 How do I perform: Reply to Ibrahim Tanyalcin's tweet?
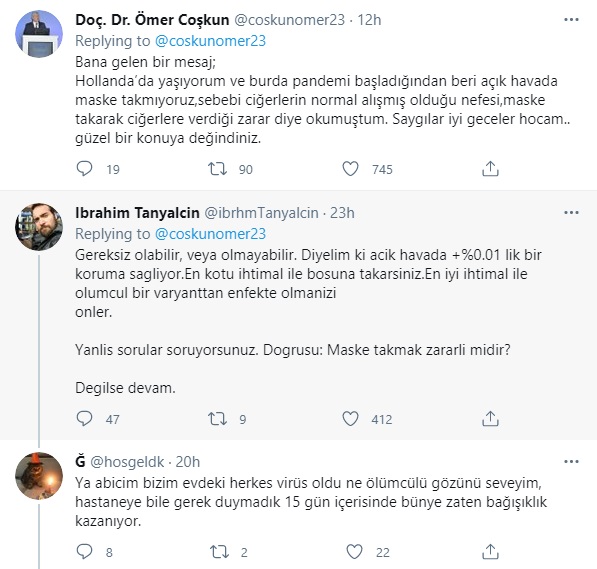(x=84, y=418)
